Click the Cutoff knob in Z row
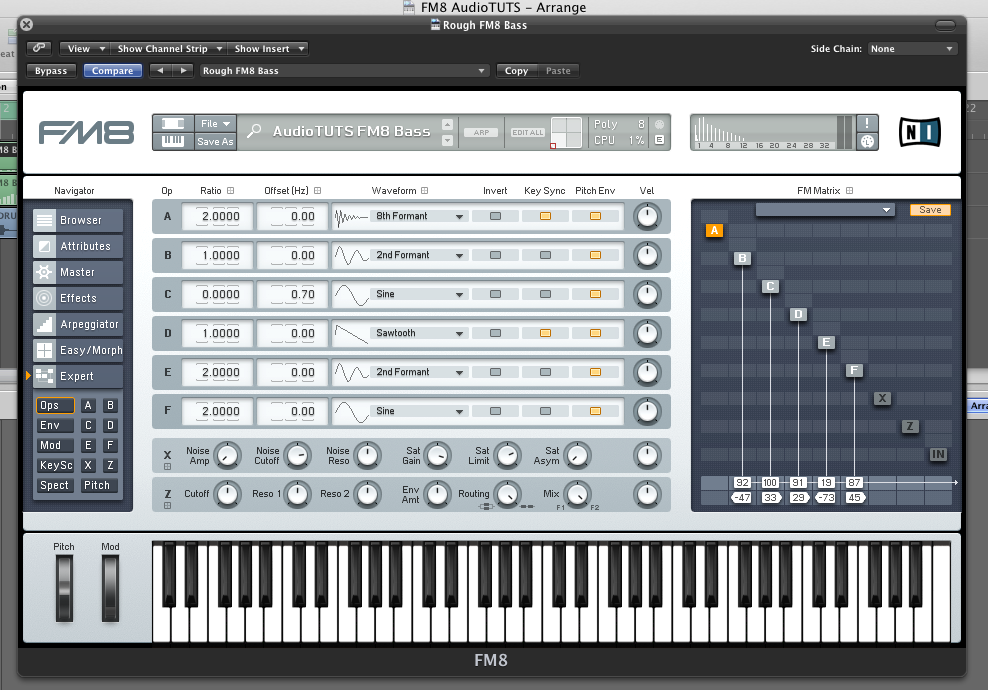 point(227,495)
